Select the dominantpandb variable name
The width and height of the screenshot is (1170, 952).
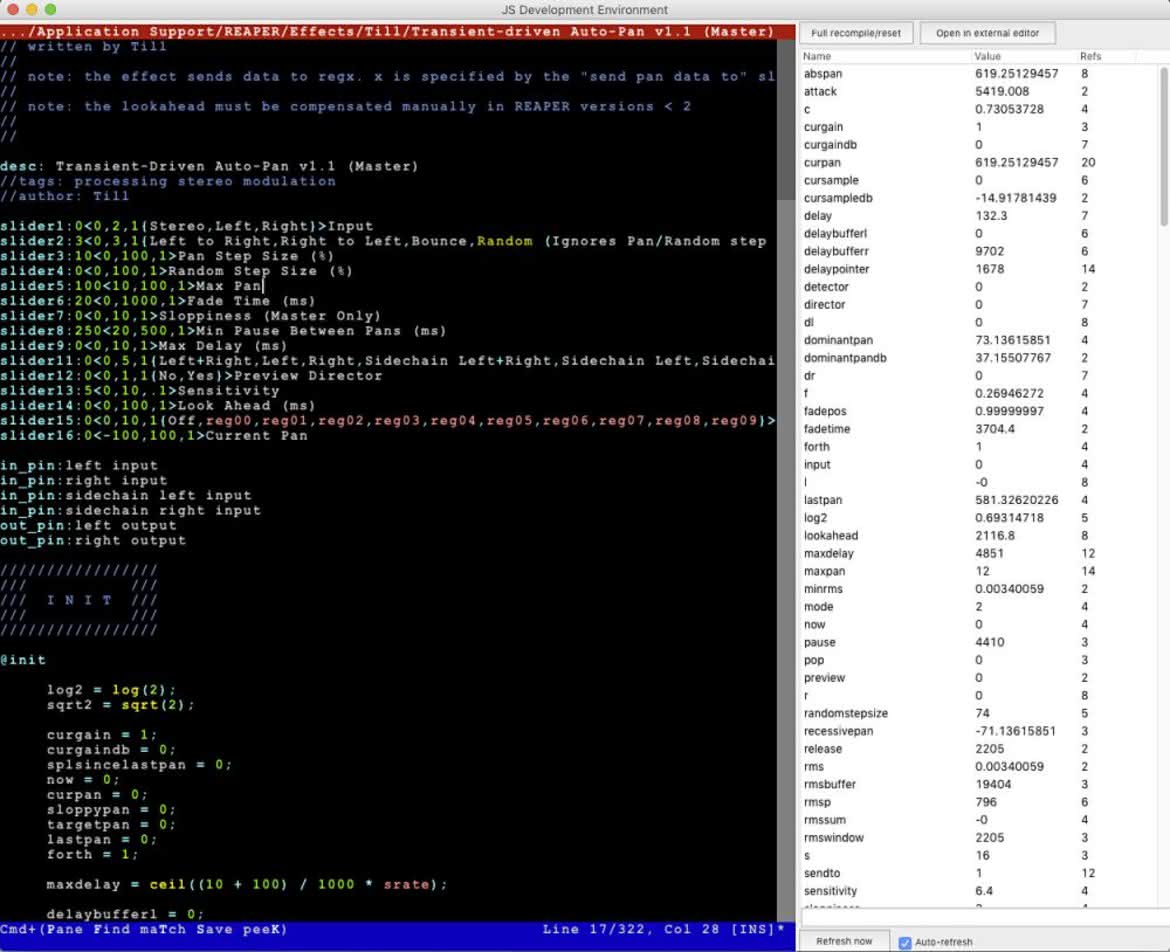pos(845,358)
